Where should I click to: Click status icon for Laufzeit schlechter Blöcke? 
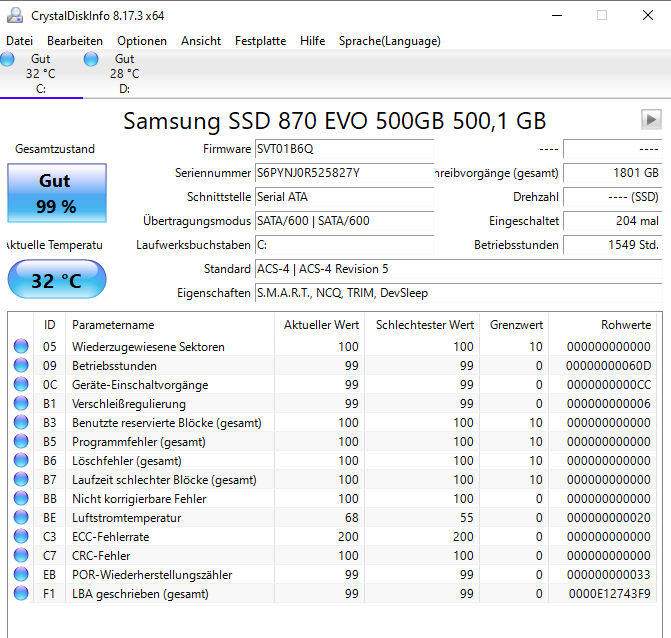(x=21, y=479)
